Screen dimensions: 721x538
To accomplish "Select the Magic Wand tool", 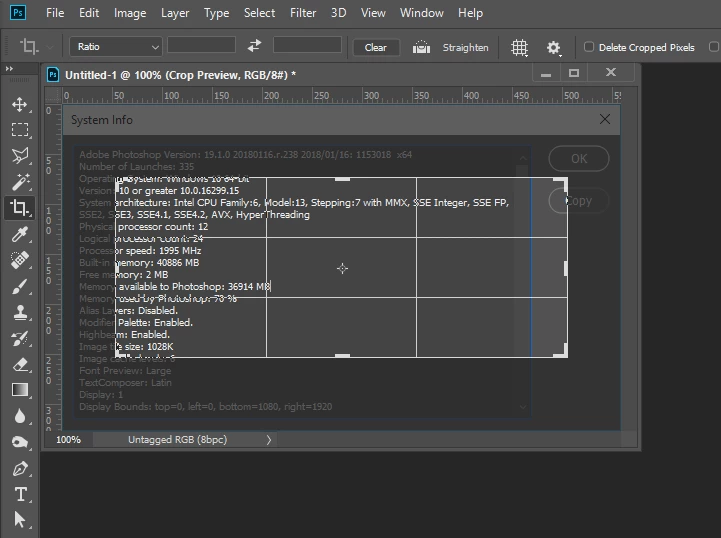I will coord(19,182).
